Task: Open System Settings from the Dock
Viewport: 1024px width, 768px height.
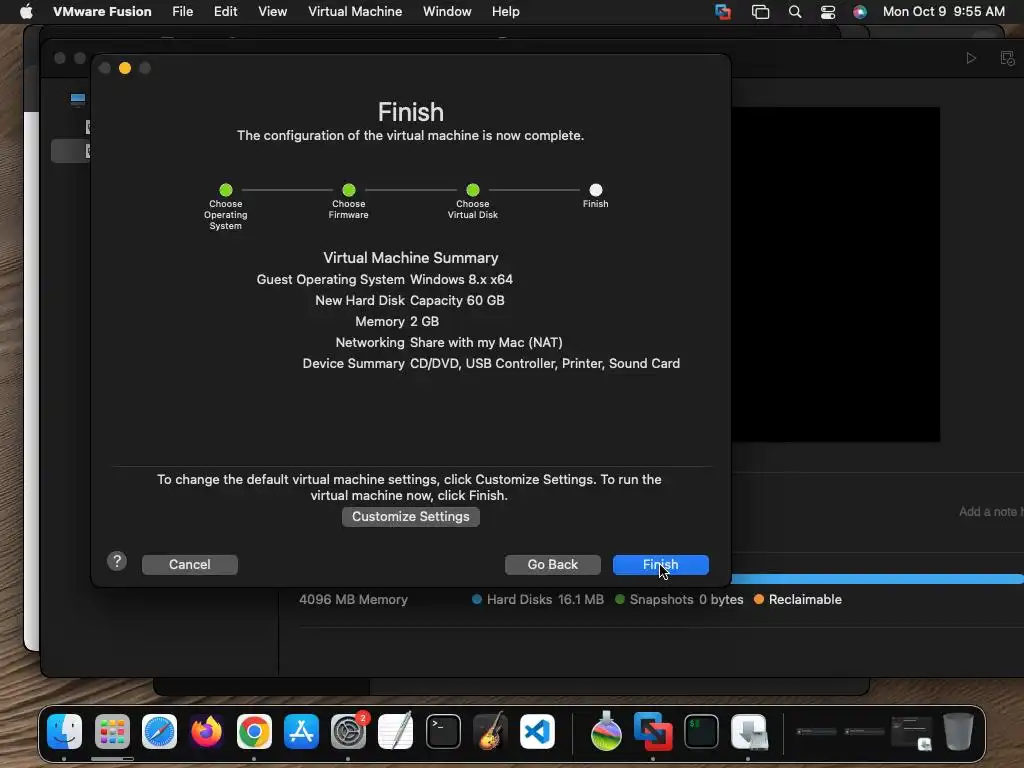Action: (x=349, y=731)
